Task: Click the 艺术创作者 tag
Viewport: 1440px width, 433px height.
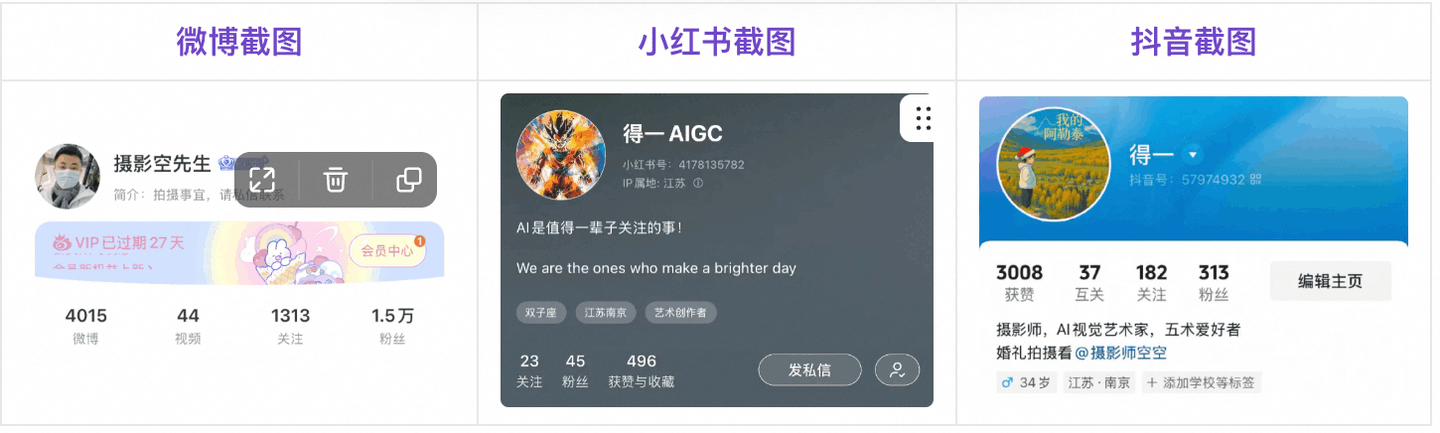Action: 680,312
